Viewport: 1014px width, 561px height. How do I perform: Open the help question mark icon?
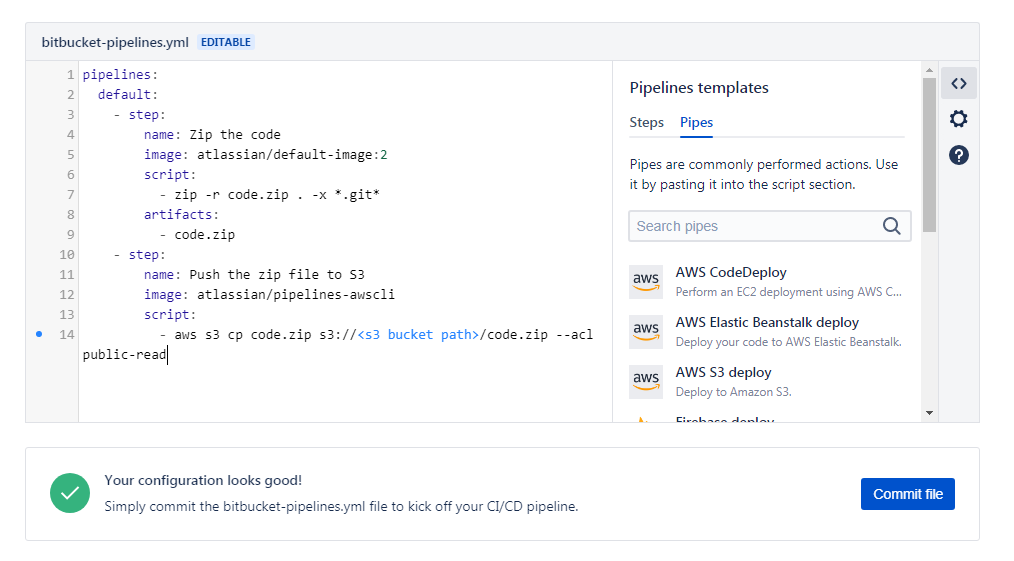(x=958, y=155)
